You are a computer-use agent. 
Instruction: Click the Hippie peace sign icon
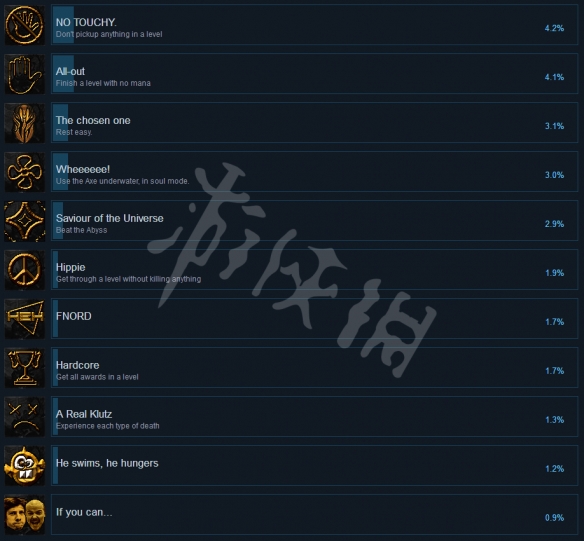click(x=25, y=270)
